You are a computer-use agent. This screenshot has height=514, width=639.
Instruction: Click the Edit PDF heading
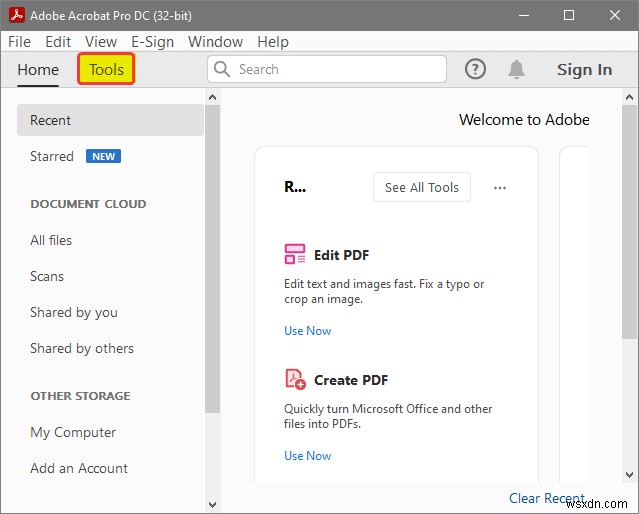[x=341, y=255]
